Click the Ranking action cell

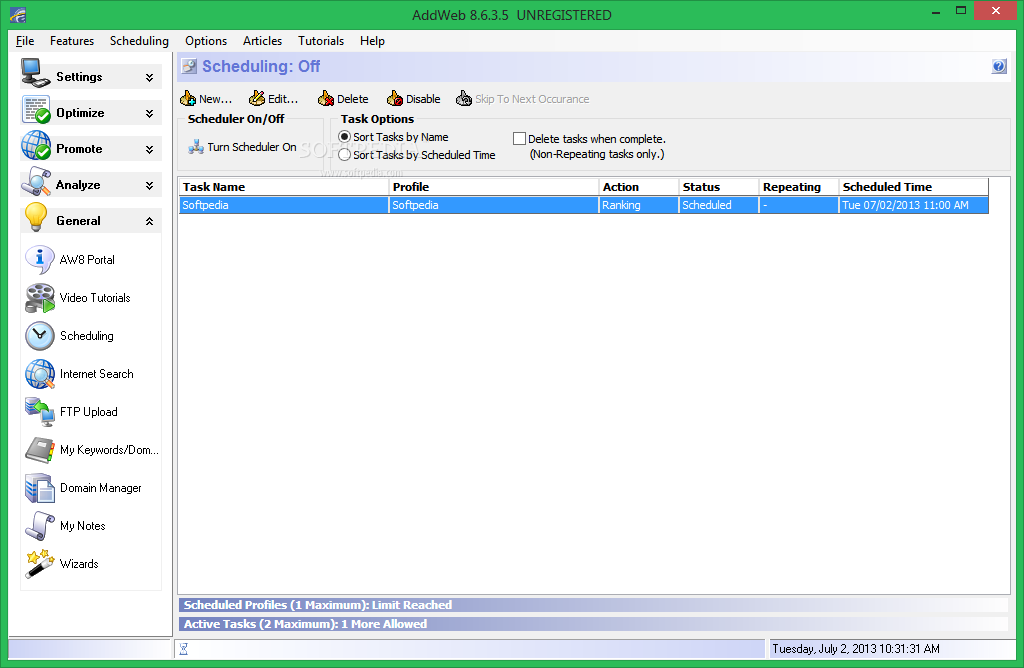pos(639,205)
